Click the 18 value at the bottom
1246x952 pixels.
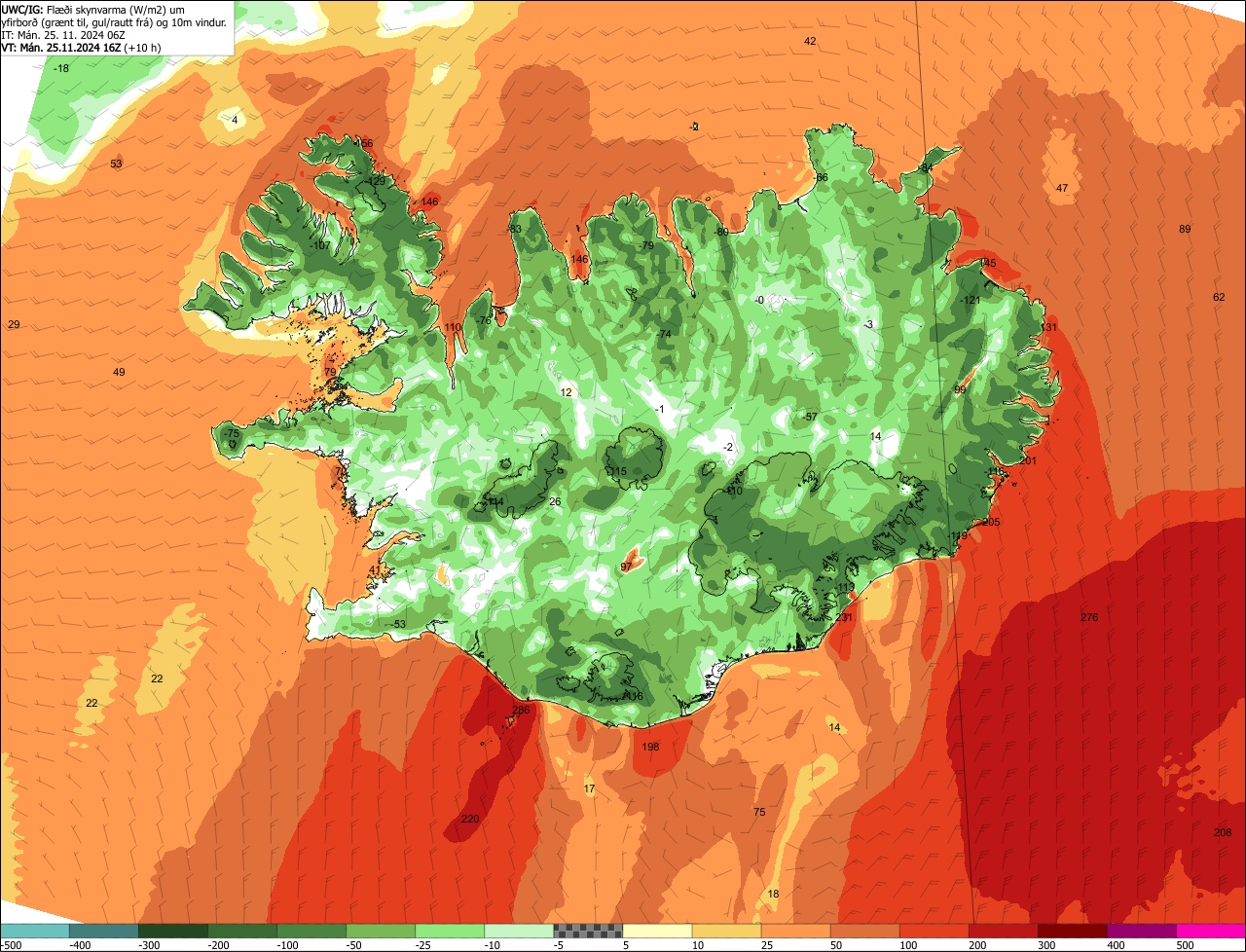pos(773,894)
